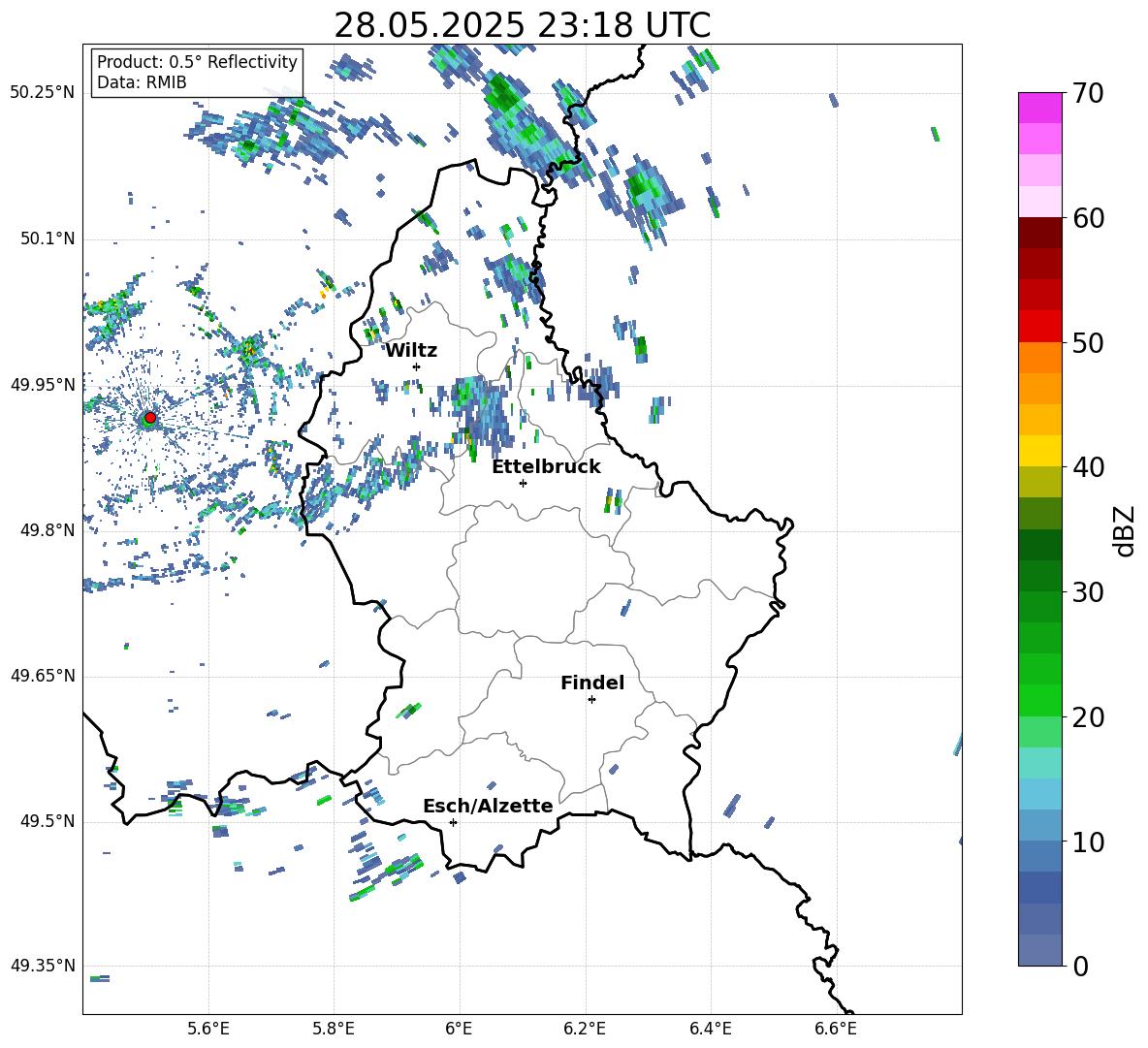
Task: Click the Wiltz station cross marker
Action: (417, 366)
